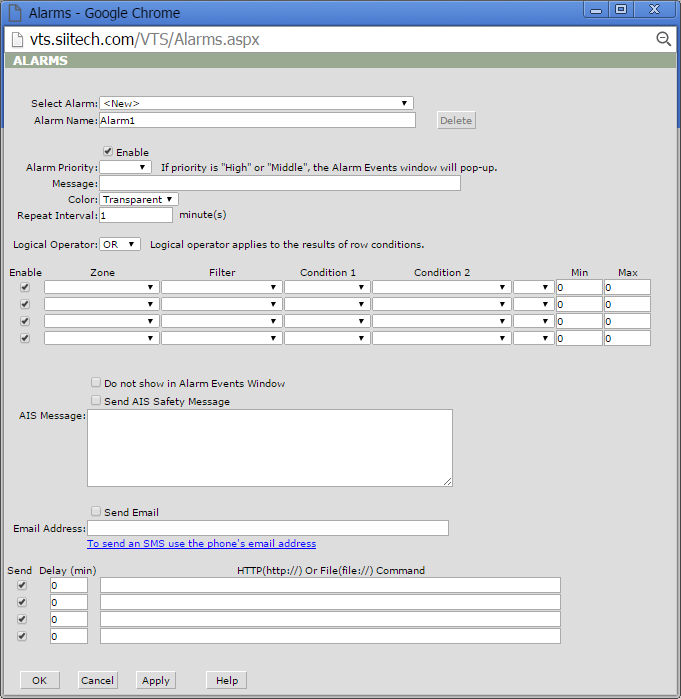Open the Select Alarm dropdown

(256, 103)
